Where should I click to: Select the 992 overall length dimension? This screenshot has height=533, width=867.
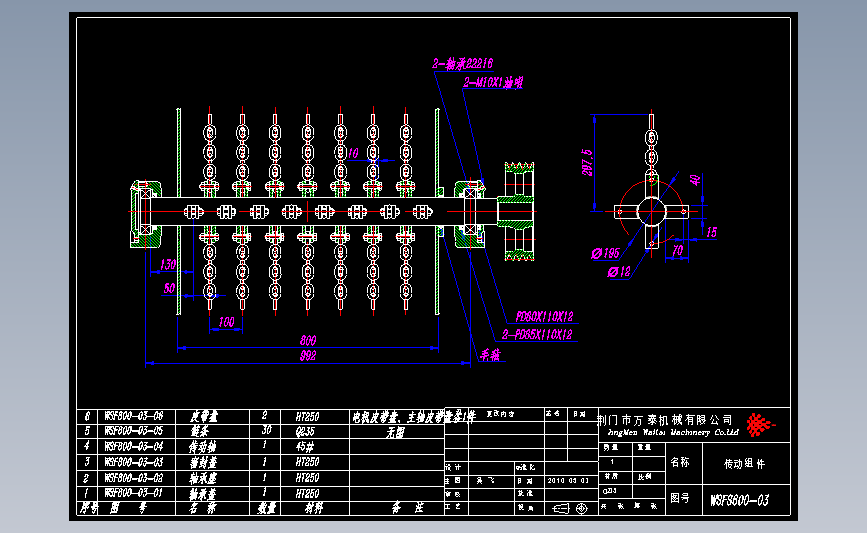click(308, 356)
